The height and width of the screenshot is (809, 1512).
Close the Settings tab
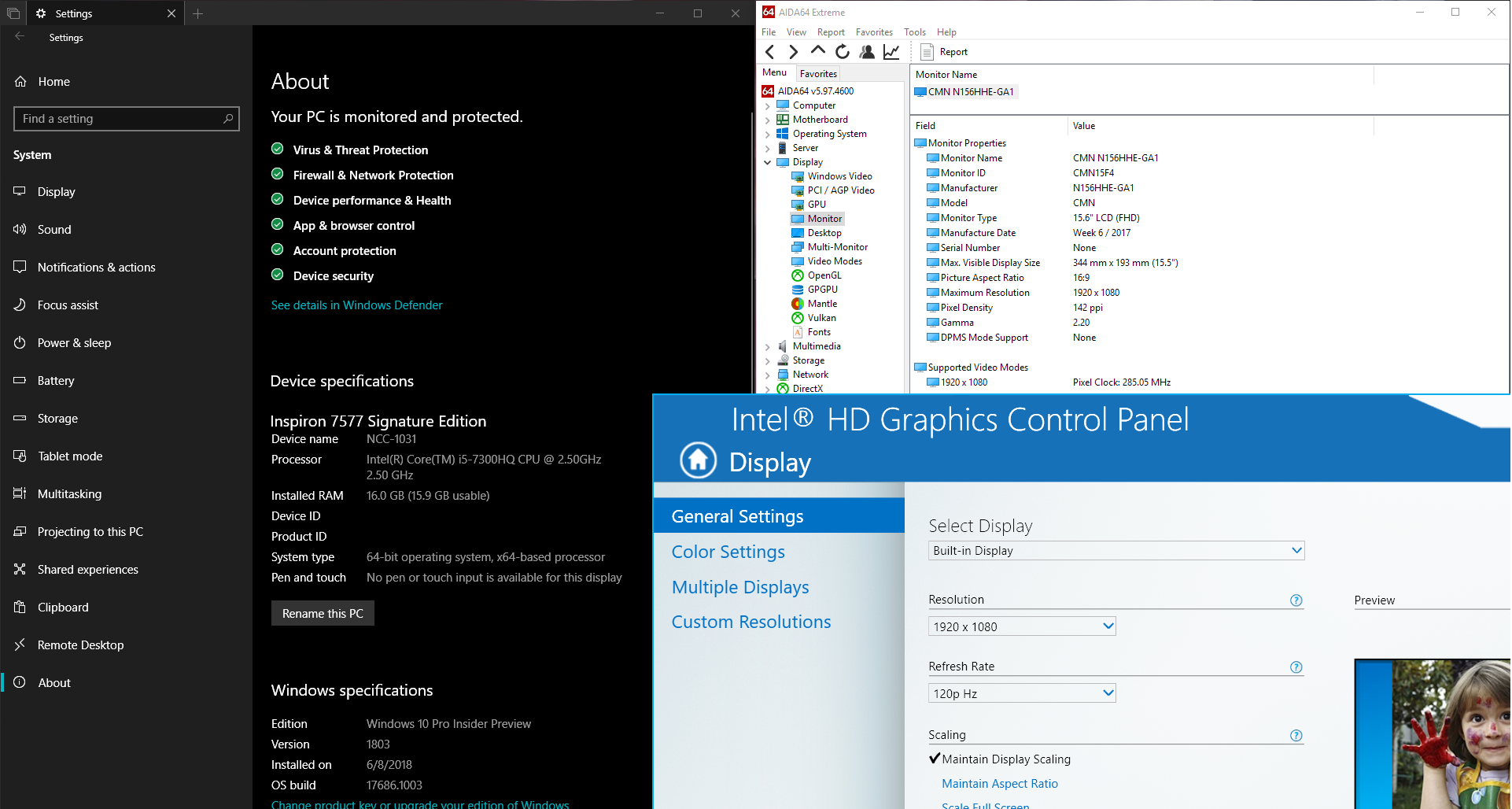(171, 13)
